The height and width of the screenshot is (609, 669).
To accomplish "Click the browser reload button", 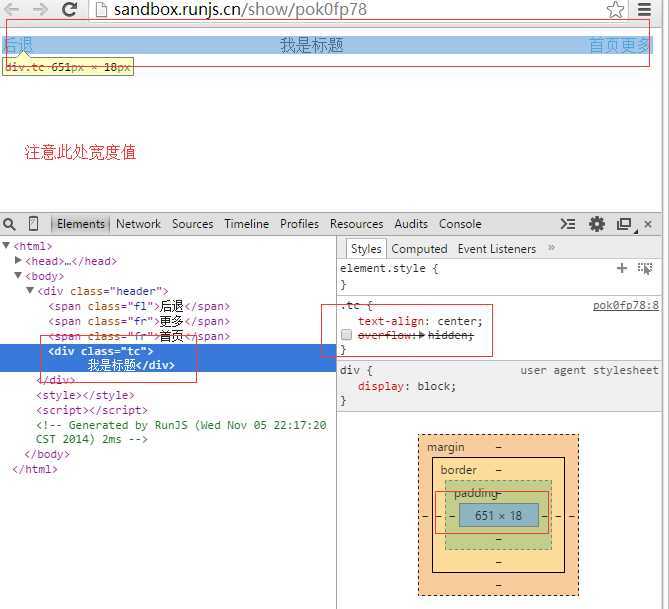I will click(70, 9).
